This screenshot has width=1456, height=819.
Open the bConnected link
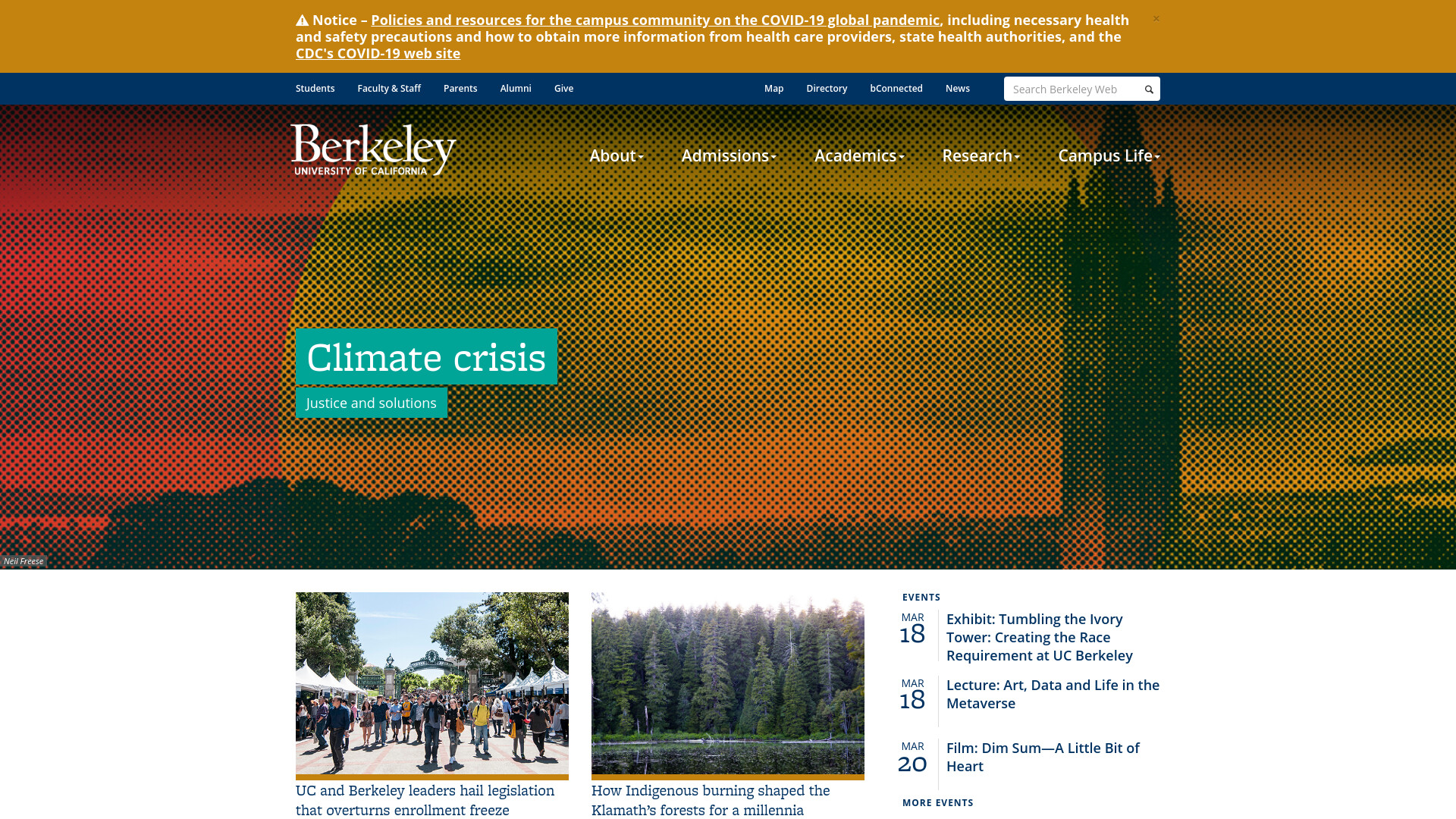coord(896,89)
